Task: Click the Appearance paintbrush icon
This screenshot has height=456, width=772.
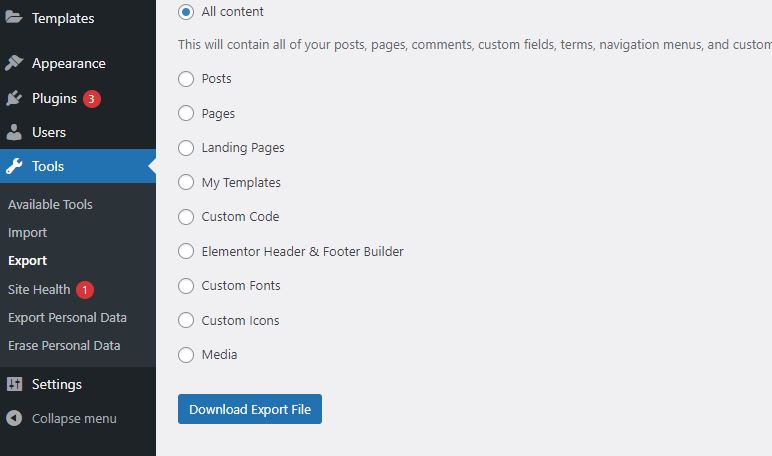Action: [x=14, y=63]
